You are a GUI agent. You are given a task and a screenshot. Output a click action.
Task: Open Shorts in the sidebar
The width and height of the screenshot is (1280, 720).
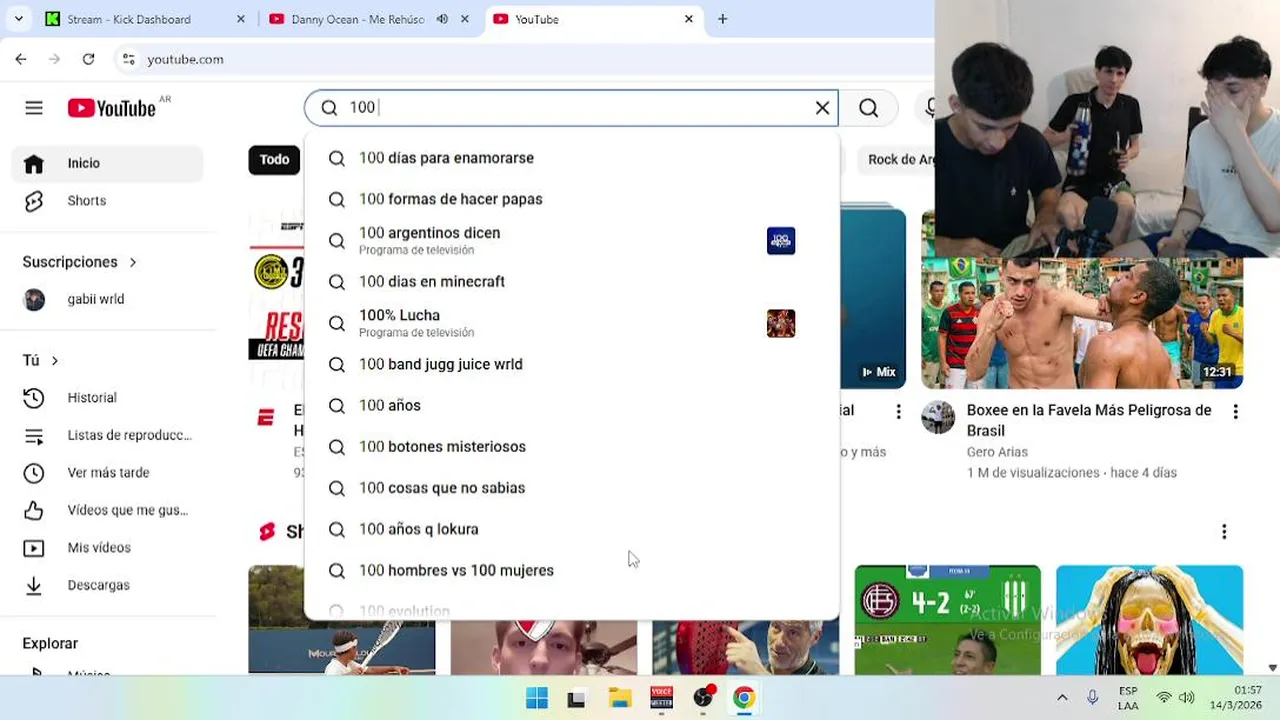coord(108,201)
